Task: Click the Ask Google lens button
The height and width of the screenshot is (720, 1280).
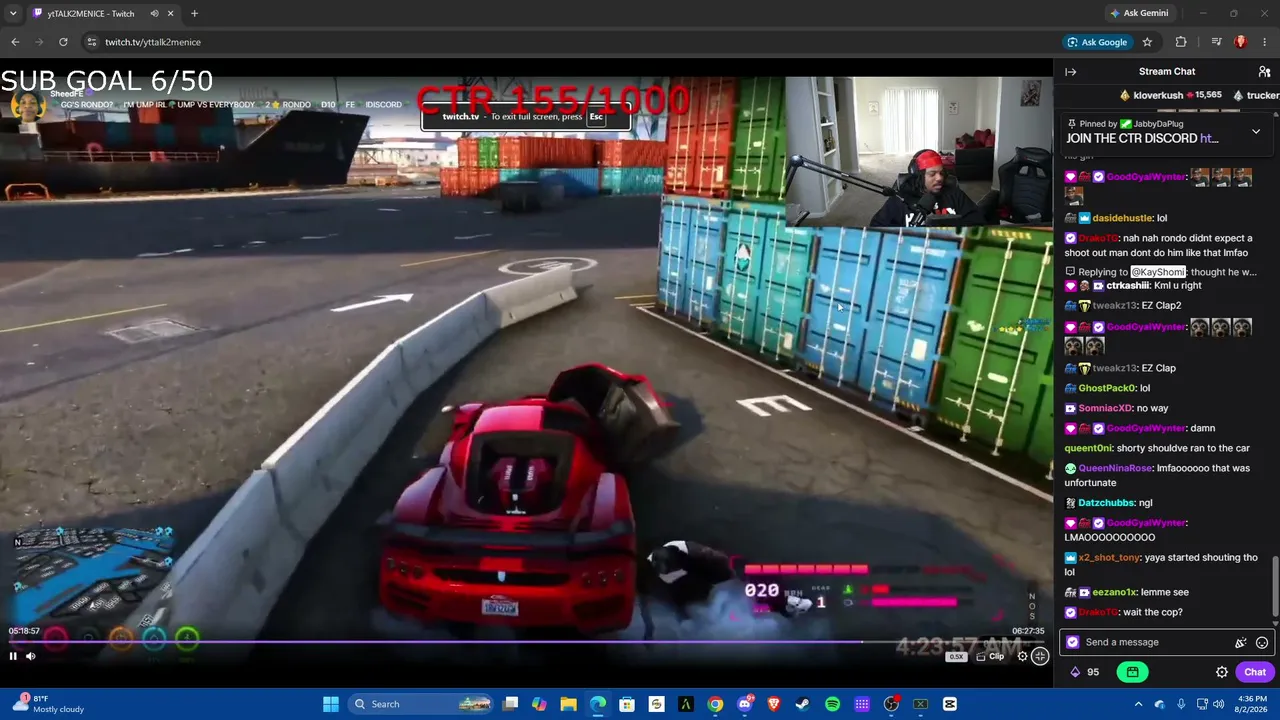Action: coord(1097,42)
